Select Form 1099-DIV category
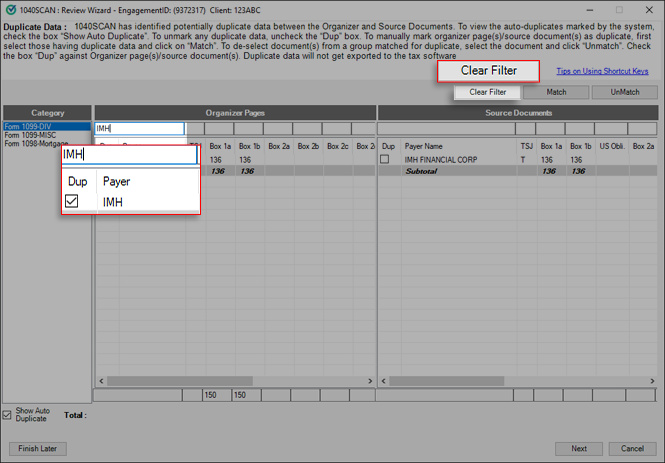 tap(47, 126)
